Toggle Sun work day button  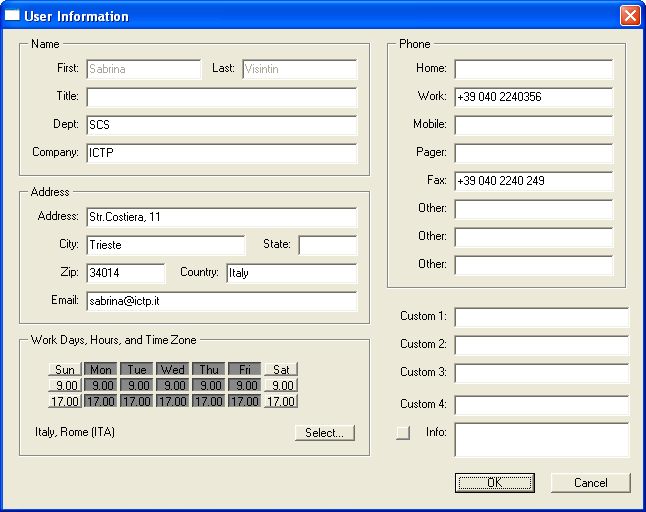[65, 369]
